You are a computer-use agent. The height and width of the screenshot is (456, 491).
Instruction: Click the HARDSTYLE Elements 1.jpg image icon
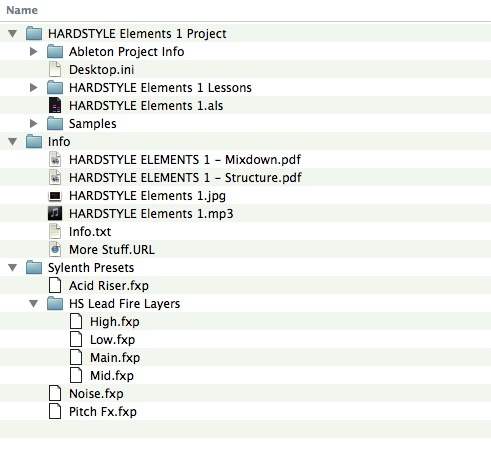[55, 196]
